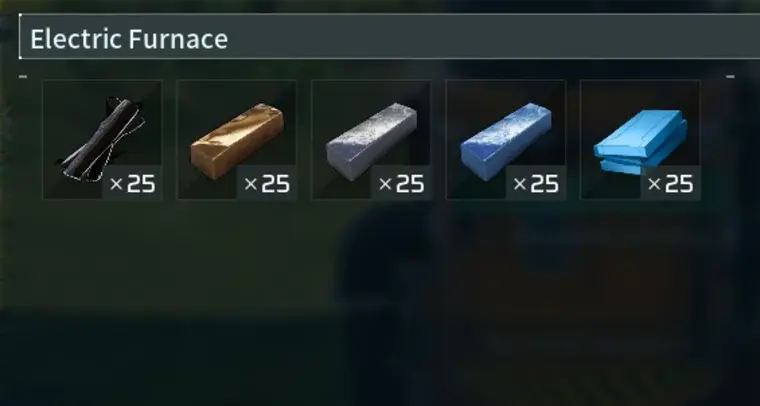
Task: Click the × symbol in the silver ingot's badge
Action: pyautogui.click(x=385, y=184)
